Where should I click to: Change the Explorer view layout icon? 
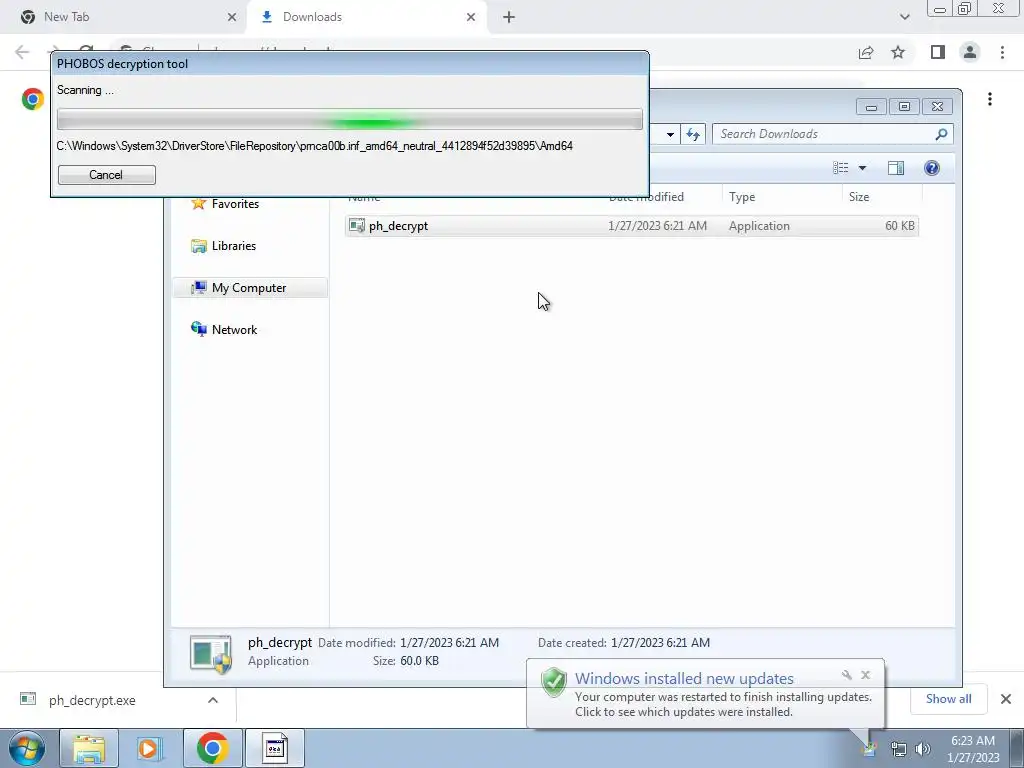840,168
